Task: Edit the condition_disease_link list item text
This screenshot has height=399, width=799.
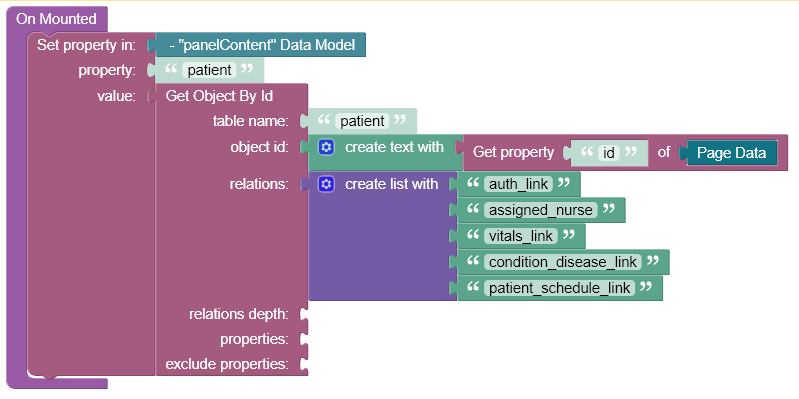Action: (563, 262)
